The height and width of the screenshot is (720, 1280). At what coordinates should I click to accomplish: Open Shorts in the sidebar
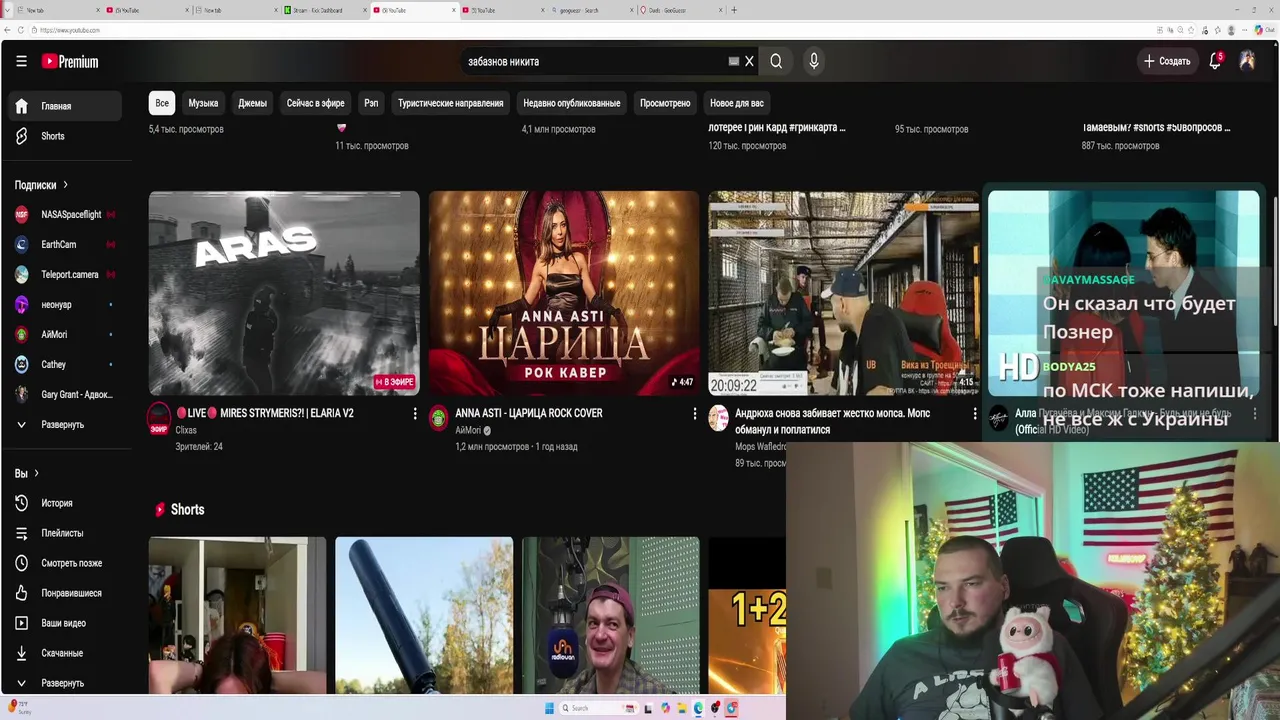pos(65,136)
